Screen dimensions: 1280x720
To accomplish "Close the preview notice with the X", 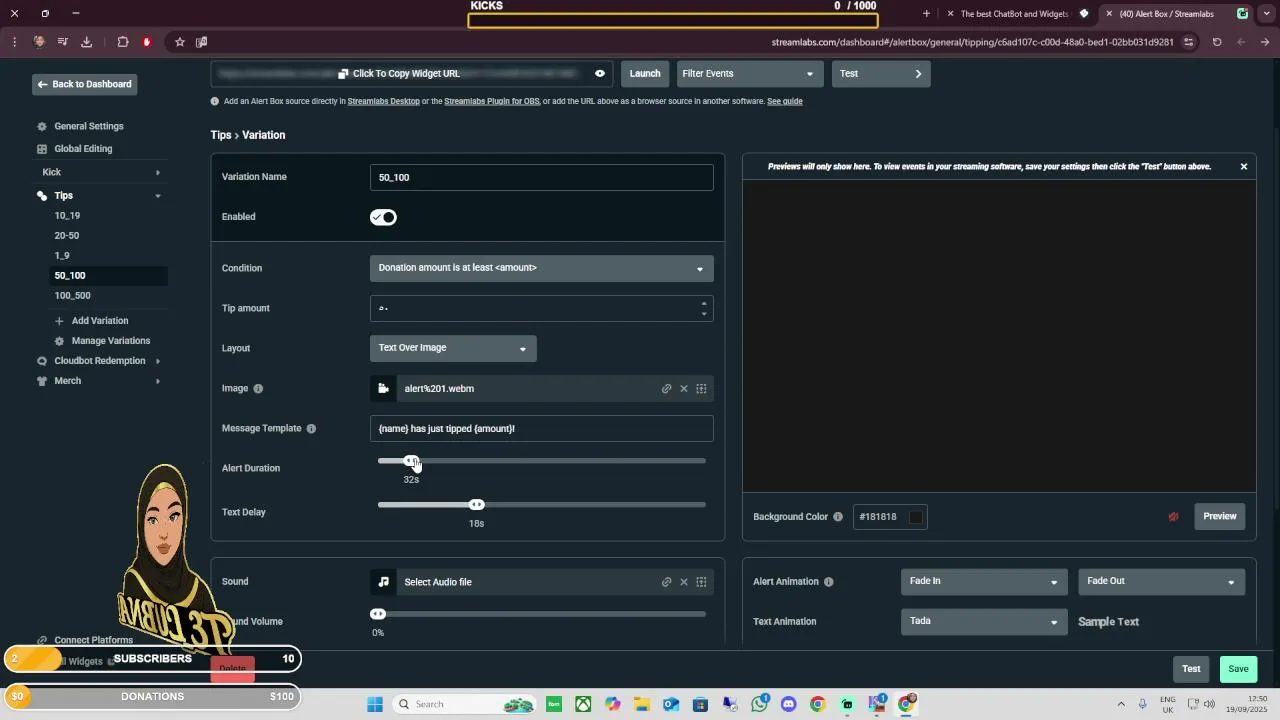I will pyautogui.click(x=1244, y=167).
